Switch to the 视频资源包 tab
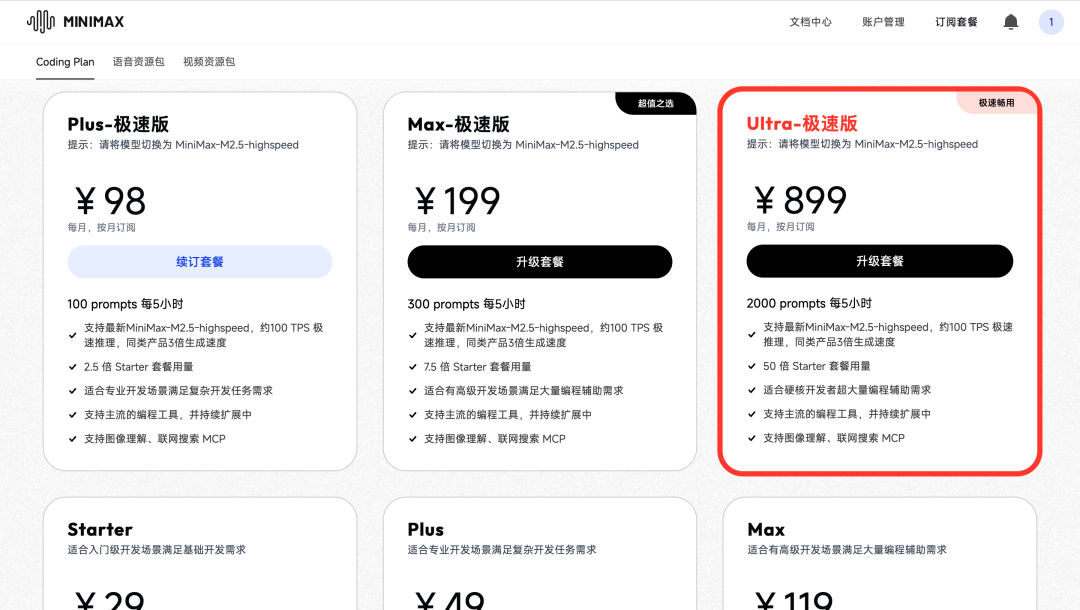The width and height of the screenshot is (1080, 610). pyautogui.click(x=209, y=62)
